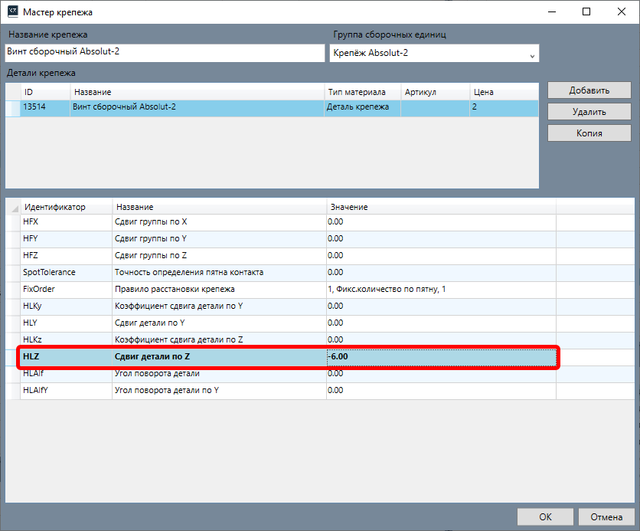Image resolution: width=640 pixels, height=531 pixels.
Task: Click the HLZ value cell -6.00
Action: 441,357
